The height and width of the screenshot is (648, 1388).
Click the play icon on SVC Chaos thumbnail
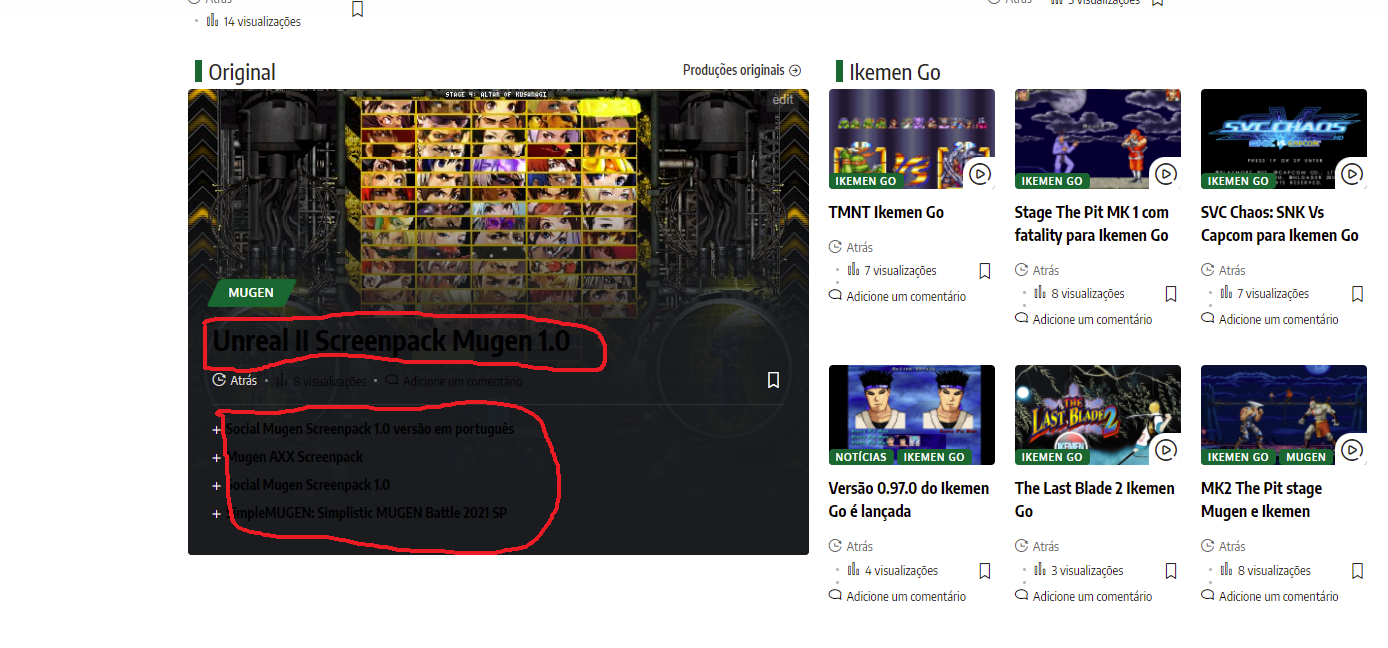[1352, 173]
